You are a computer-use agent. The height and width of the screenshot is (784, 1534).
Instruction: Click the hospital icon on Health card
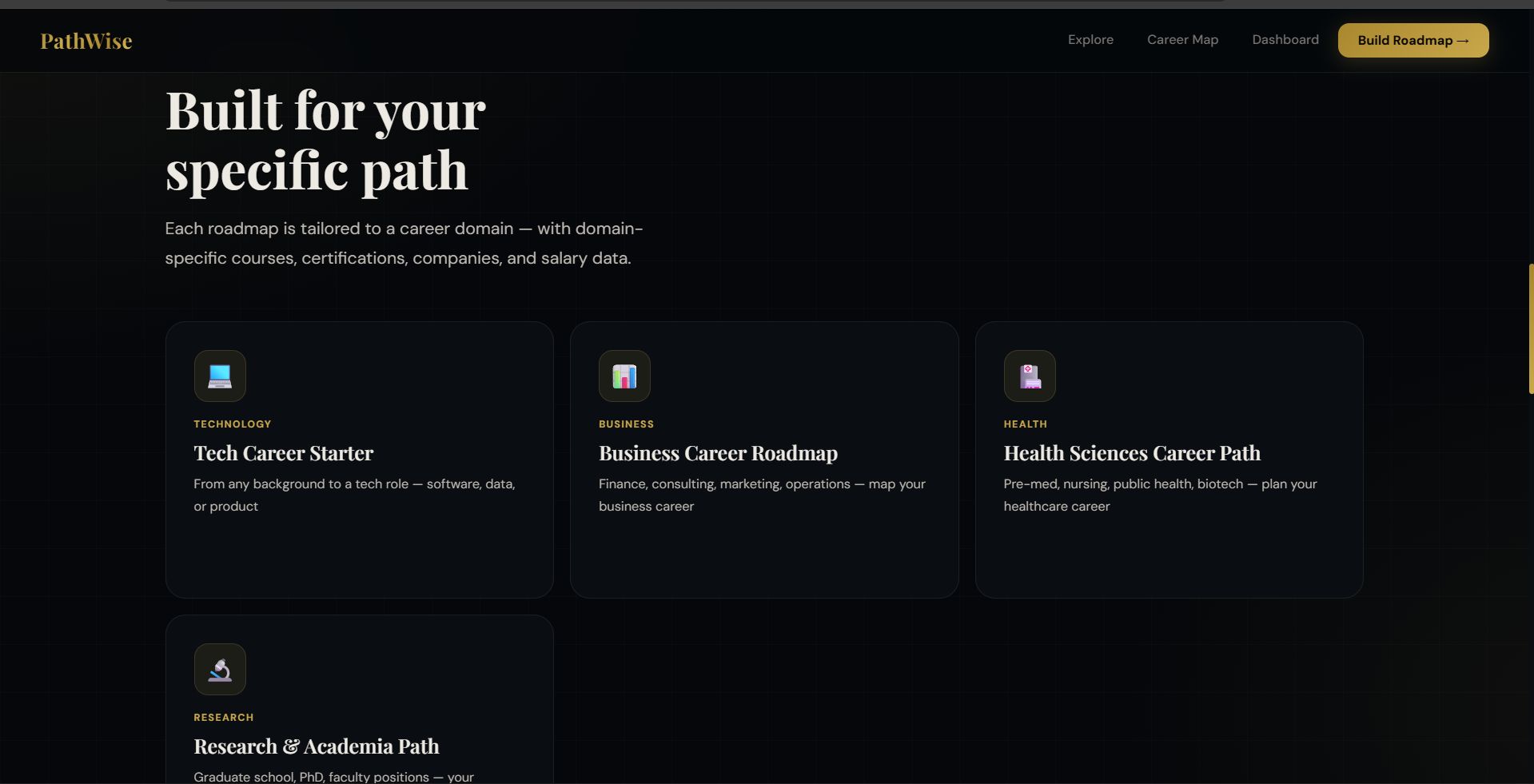pyautogui.click(x=1030, y=376)
